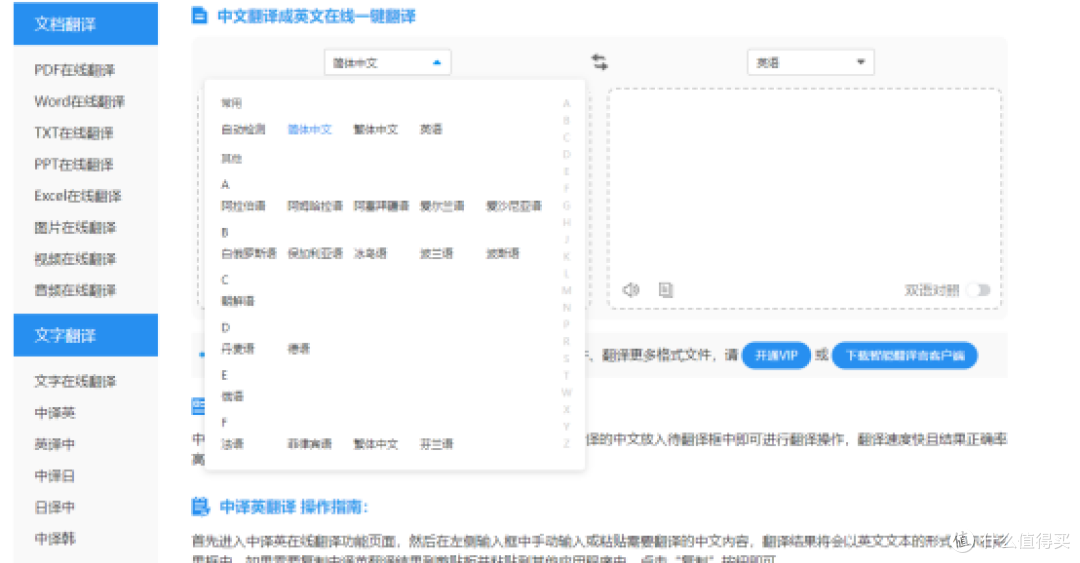
Task: Open 文字在线翻译 in sidebar
Action: coord(75,381)
